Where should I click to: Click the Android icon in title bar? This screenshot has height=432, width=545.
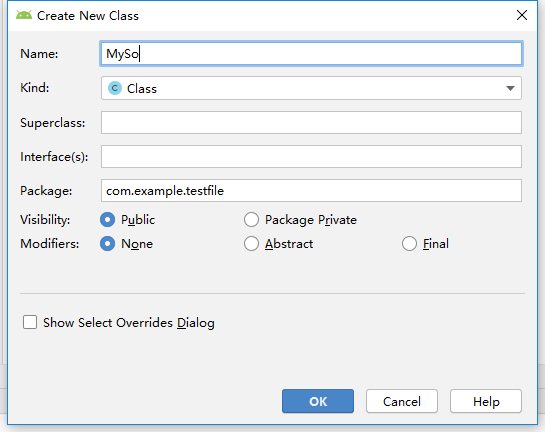tap(24, 15)
